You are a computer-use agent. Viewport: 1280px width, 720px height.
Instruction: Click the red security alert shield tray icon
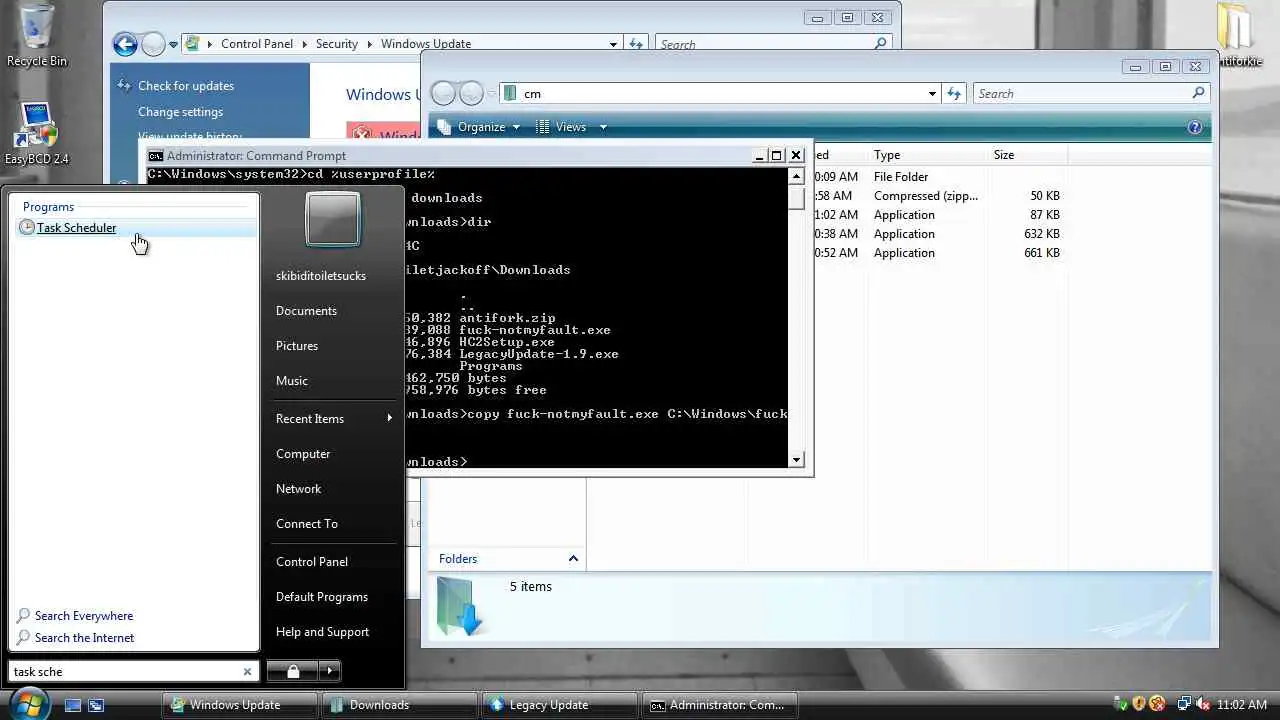[x=1157, y=704]
